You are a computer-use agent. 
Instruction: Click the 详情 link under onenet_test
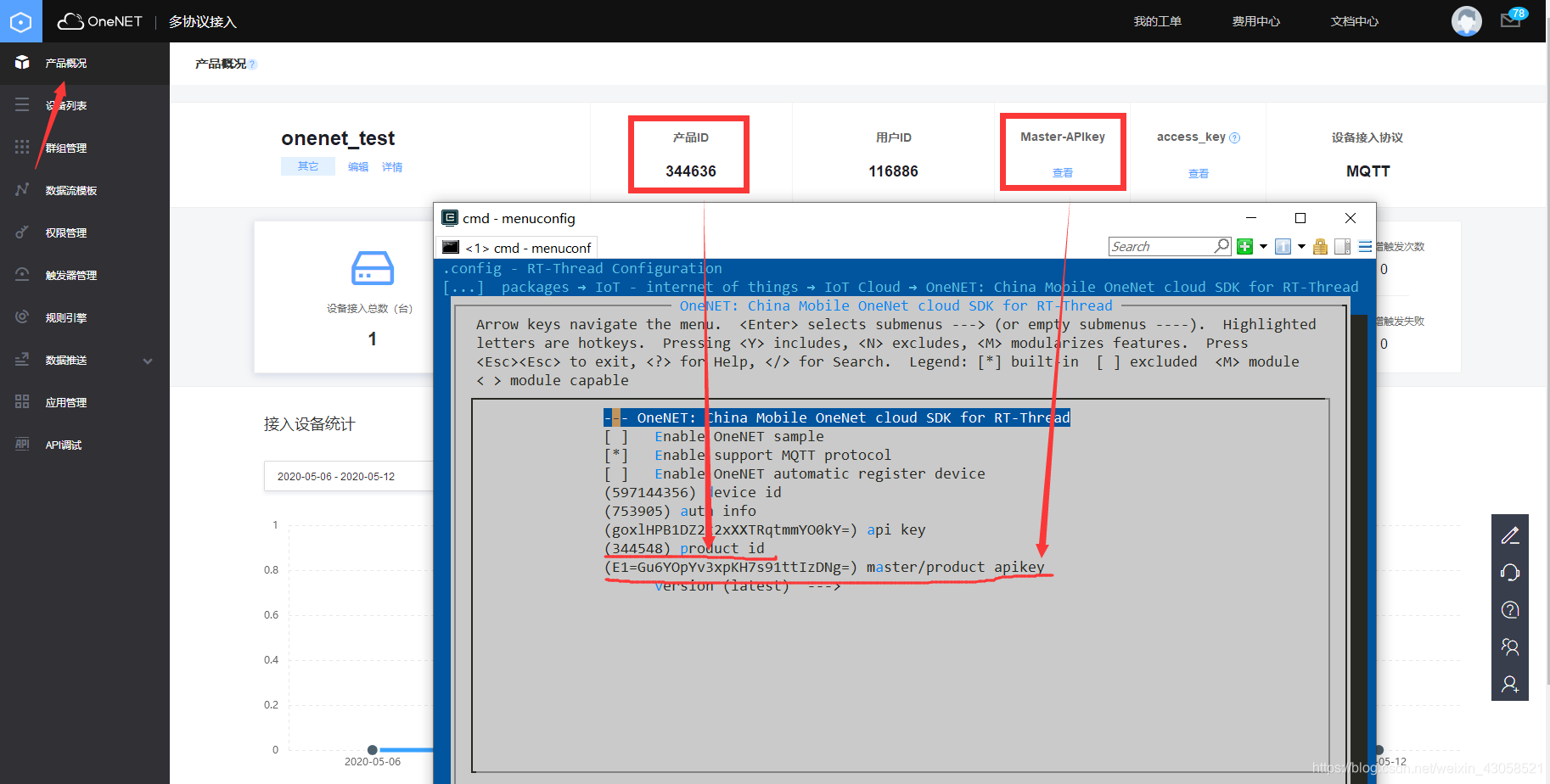click(392, 167)
